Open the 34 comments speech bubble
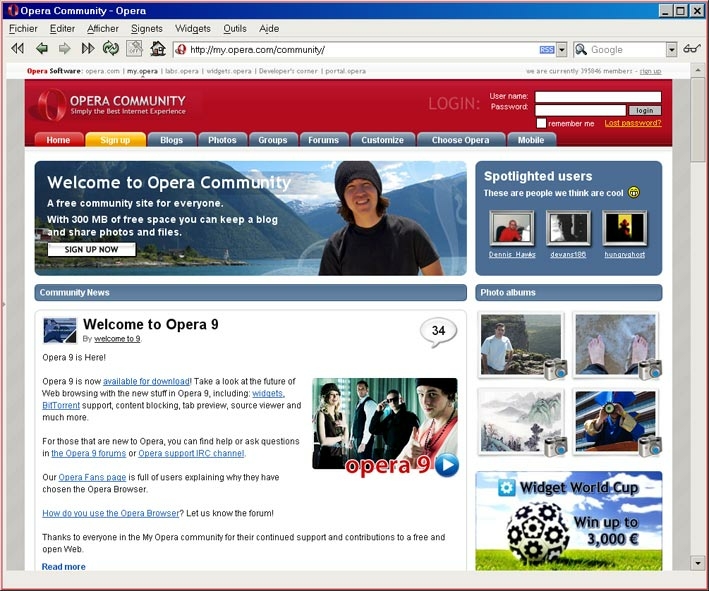This screenshot has height=591, width=709. coord(438,332)
